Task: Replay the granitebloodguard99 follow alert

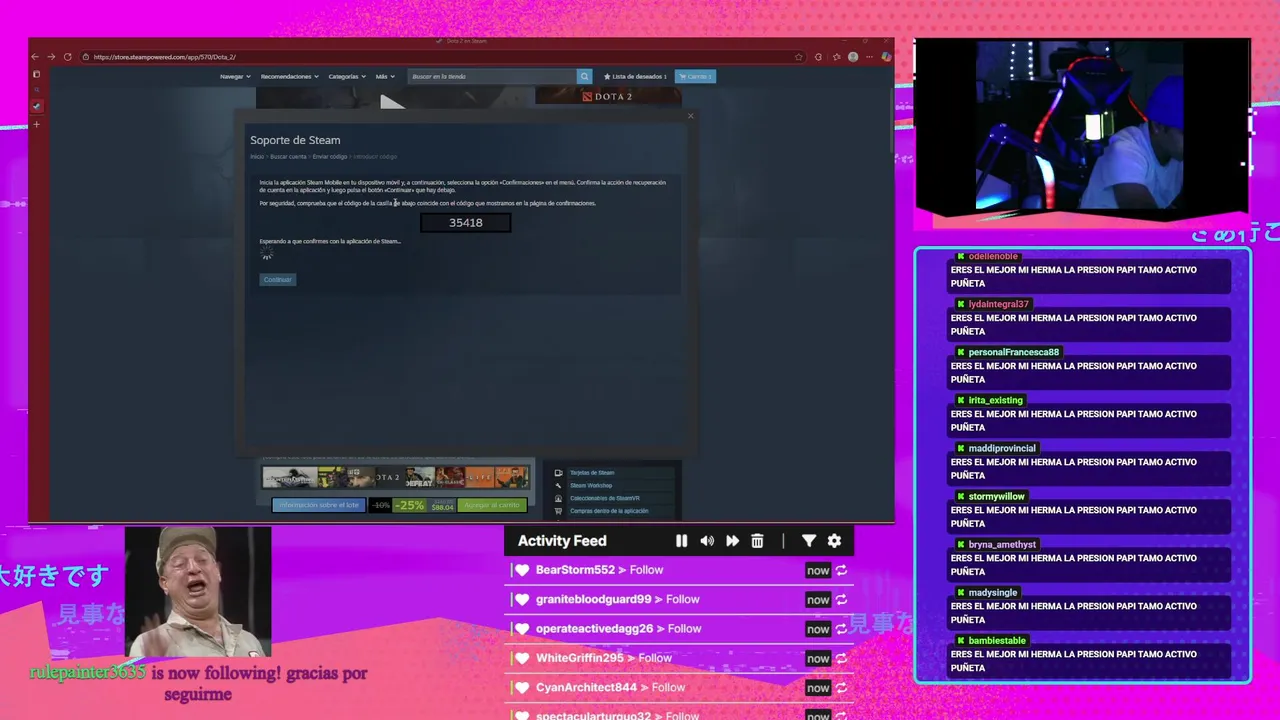Action: 841,600
